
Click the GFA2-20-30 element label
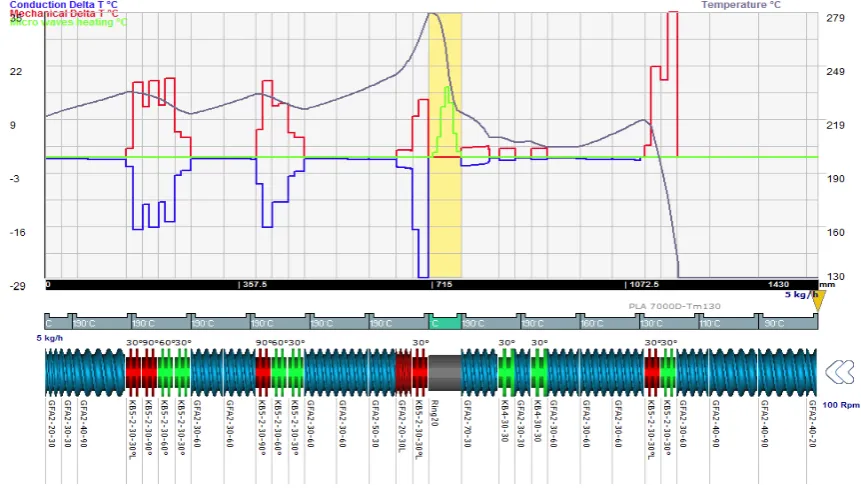tap(52, 423)
